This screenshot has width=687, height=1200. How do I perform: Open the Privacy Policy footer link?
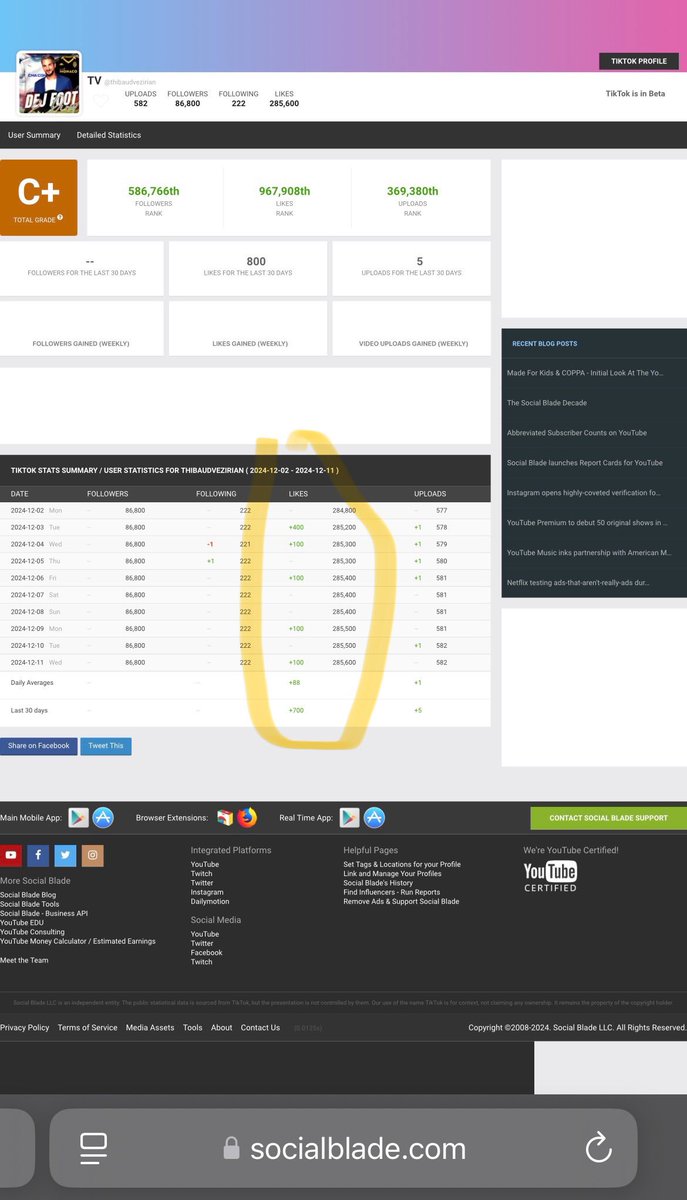point(25,1027)
